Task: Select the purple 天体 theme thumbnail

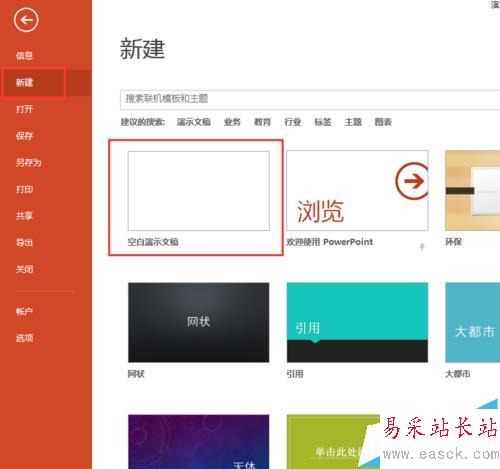Action: point(199,442)
